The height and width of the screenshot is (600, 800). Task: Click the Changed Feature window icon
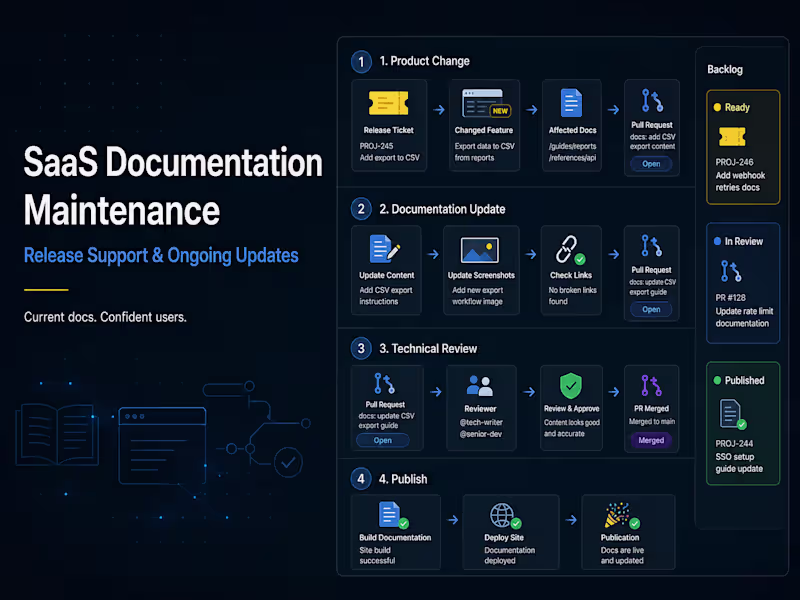pos(486,104)
